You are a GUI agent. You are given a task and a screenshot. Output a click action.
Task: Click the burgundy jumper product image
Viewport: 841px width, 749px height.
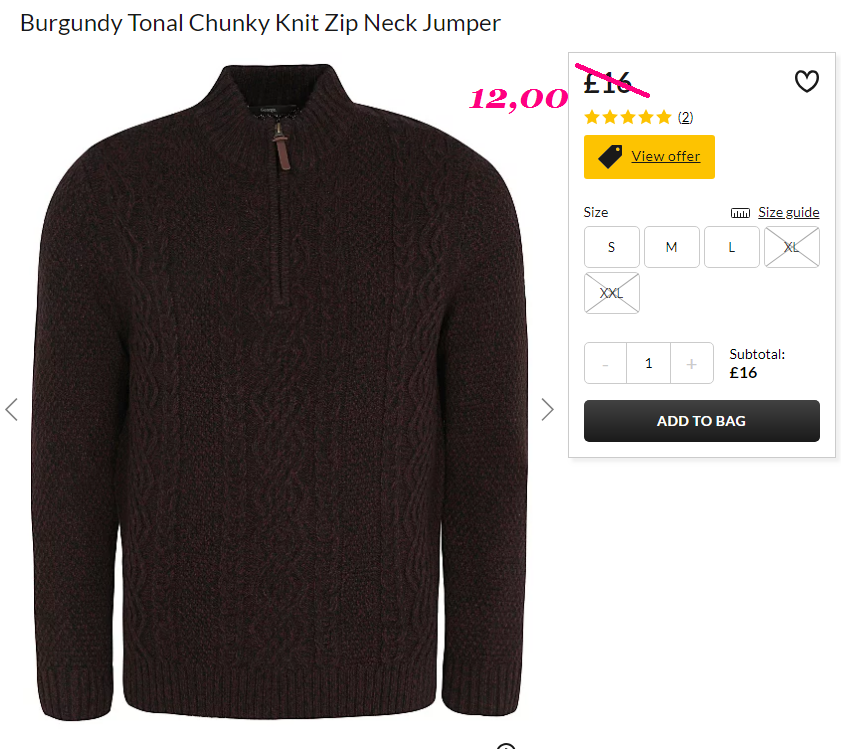[279, 392]
